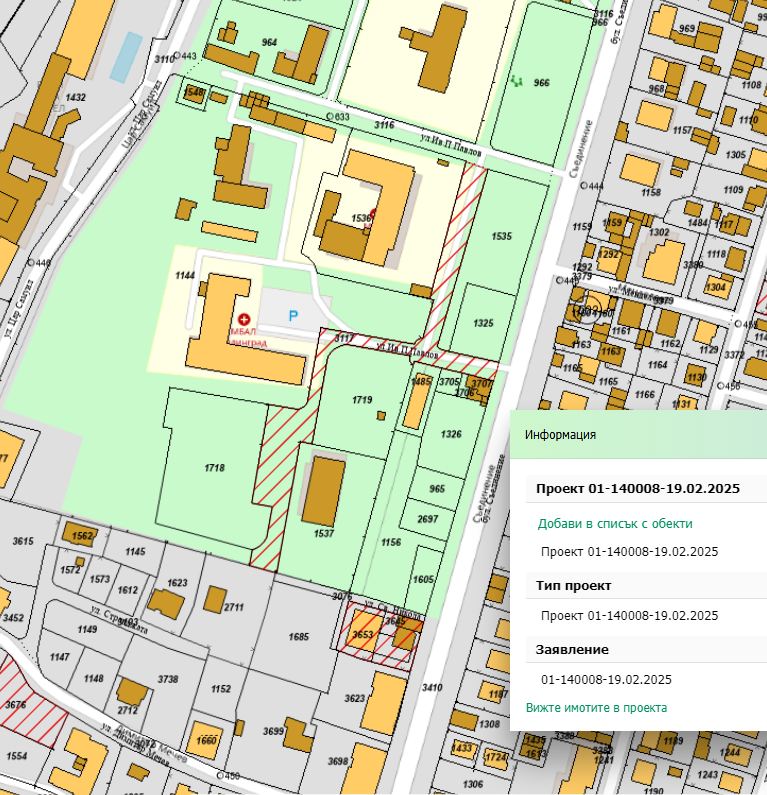Click the light blue pool shape near parcel 1432
Screen dimensions: 767x795
(x=126, y=57)
